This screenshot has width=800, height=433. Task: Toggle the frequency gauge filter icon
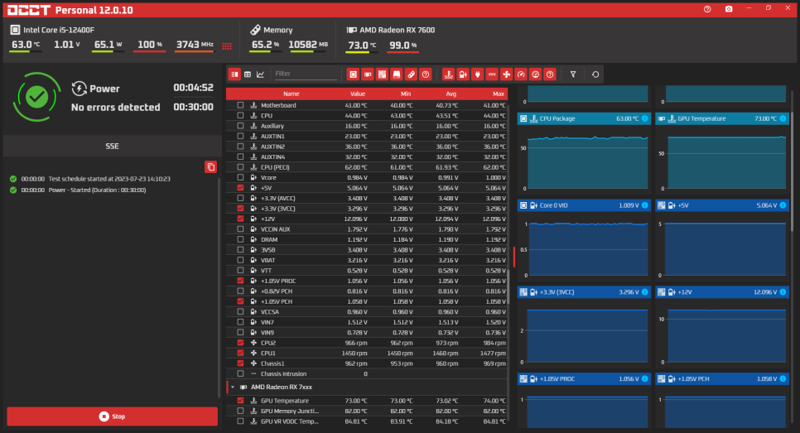(x=521, y=74)
